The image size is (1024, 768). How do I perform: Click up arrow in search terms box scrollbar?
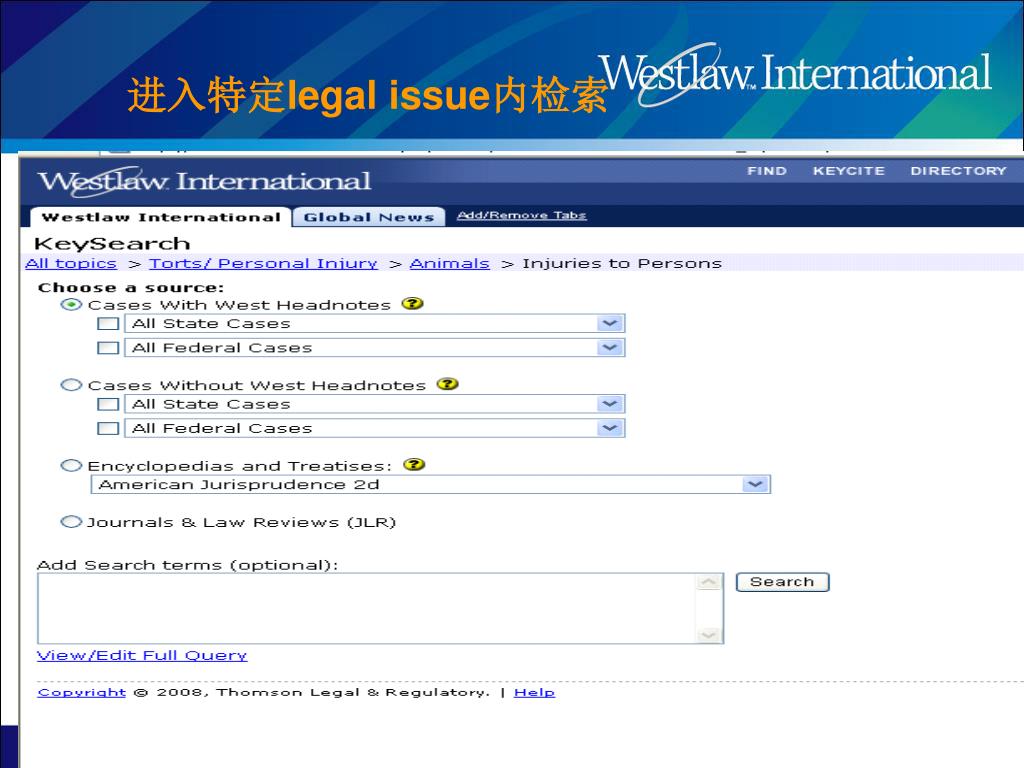pos(709,583)
